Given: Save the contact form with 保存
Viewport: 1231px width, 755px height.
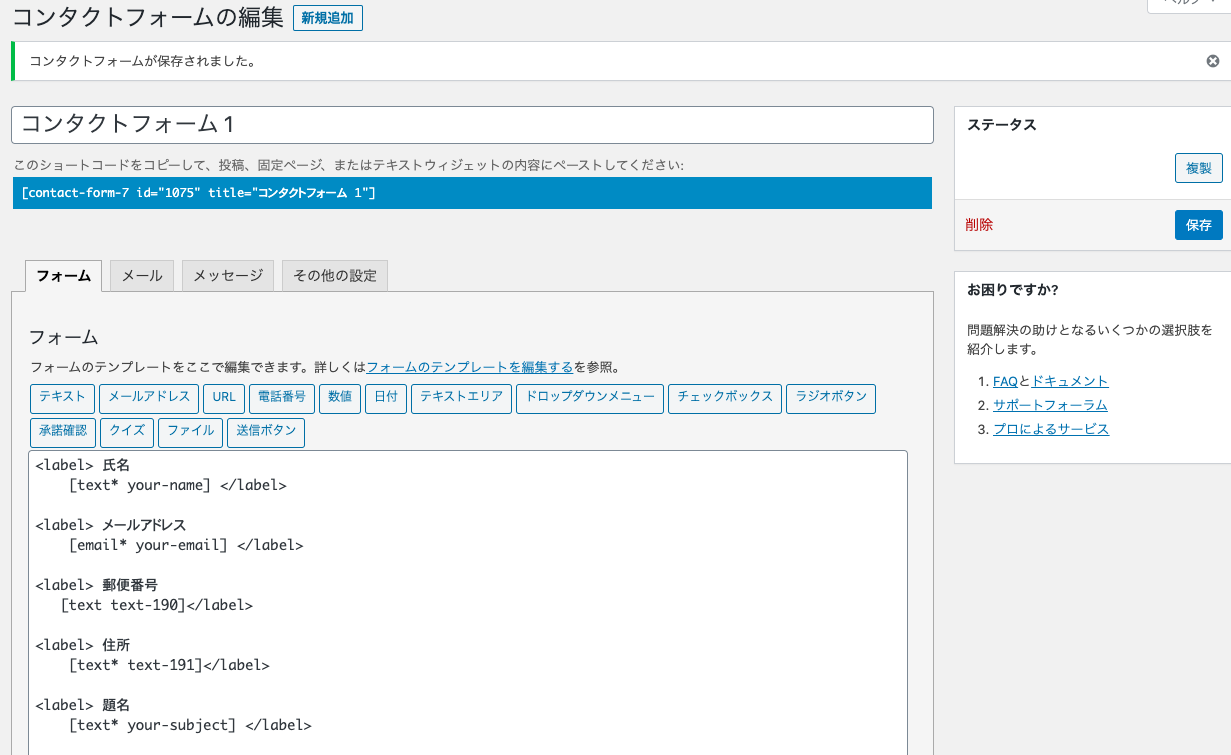Looking at the screenshot, I should [x=1198, y=225].
